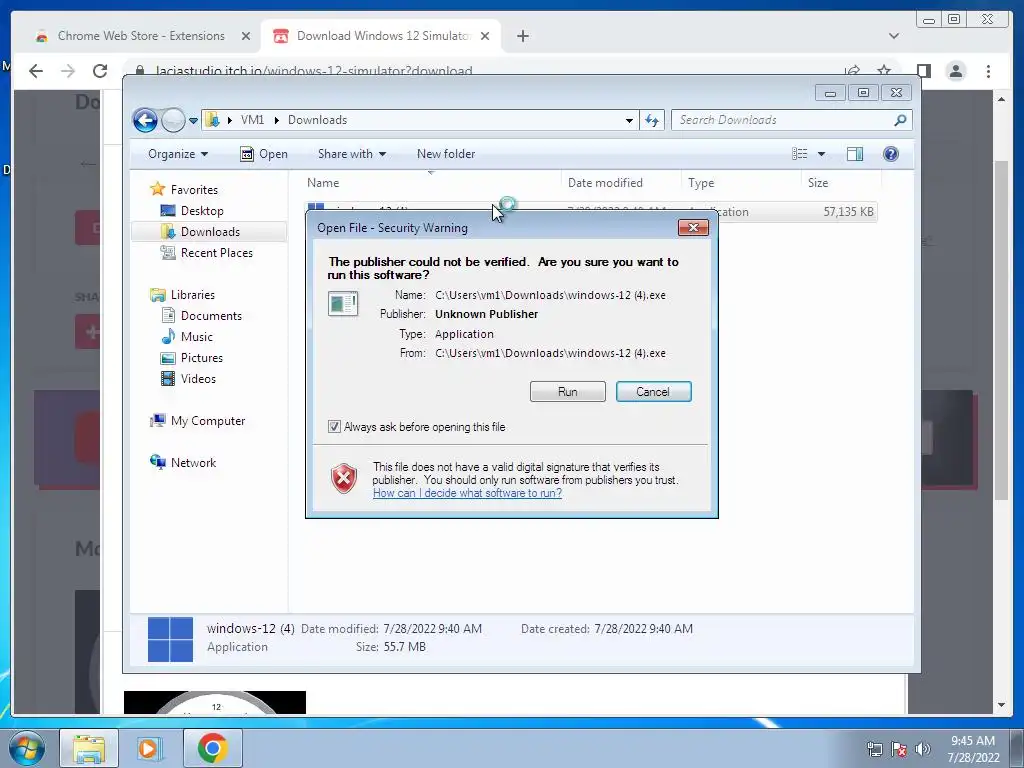Viewport: 1024px width, 768px height.
Task: Open Recent Places in navigation pane
Action: pos(216,253)
